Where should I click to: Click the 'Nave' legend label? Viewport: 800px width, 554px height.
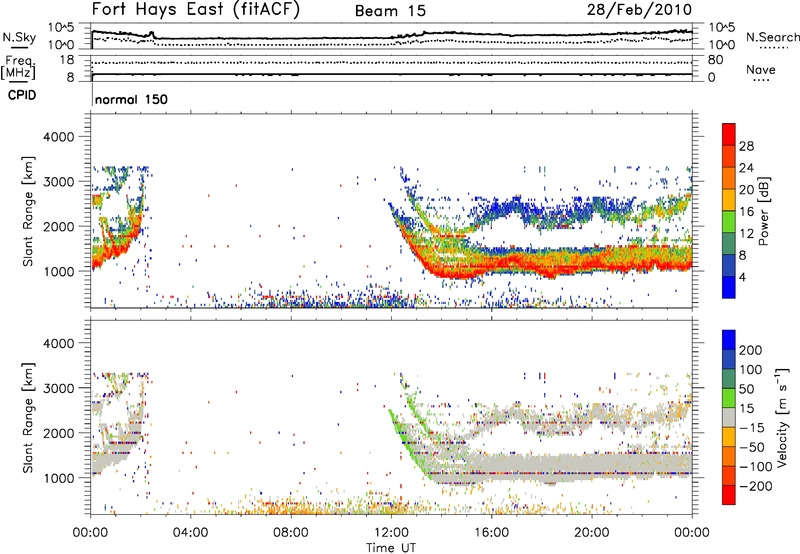tap(761, 69)
